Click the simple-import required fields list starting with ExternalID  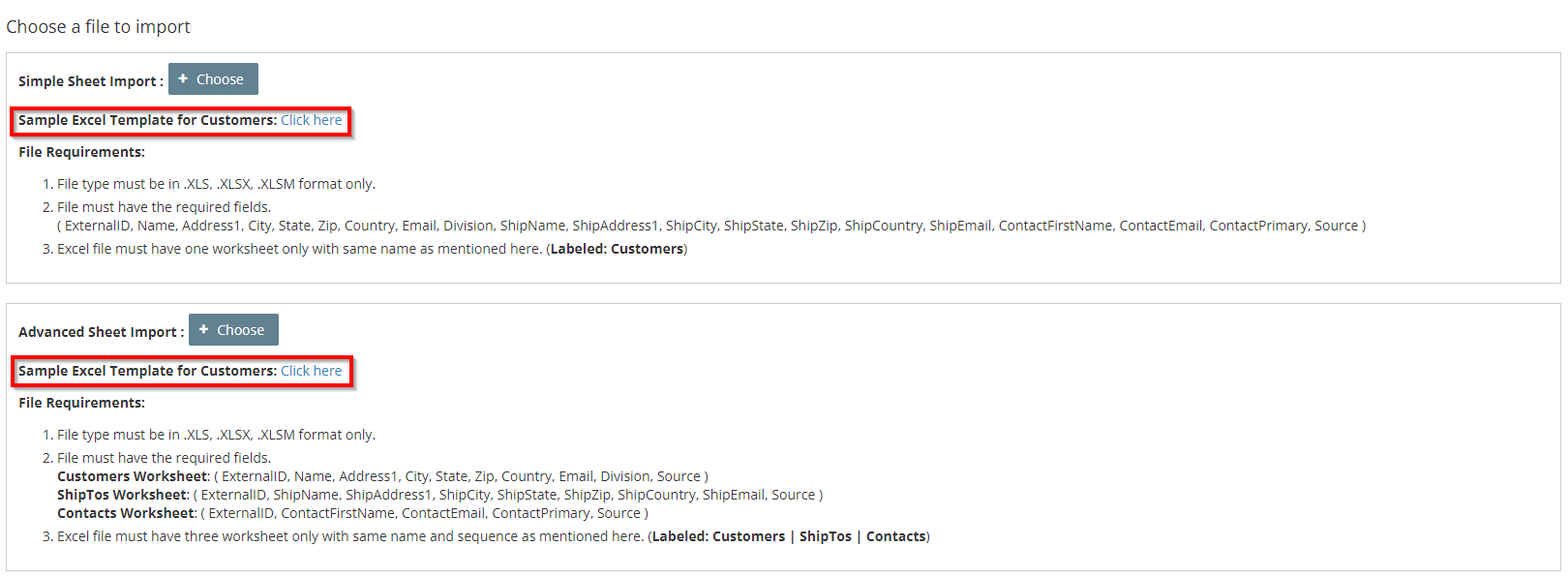tap(711, 226)
